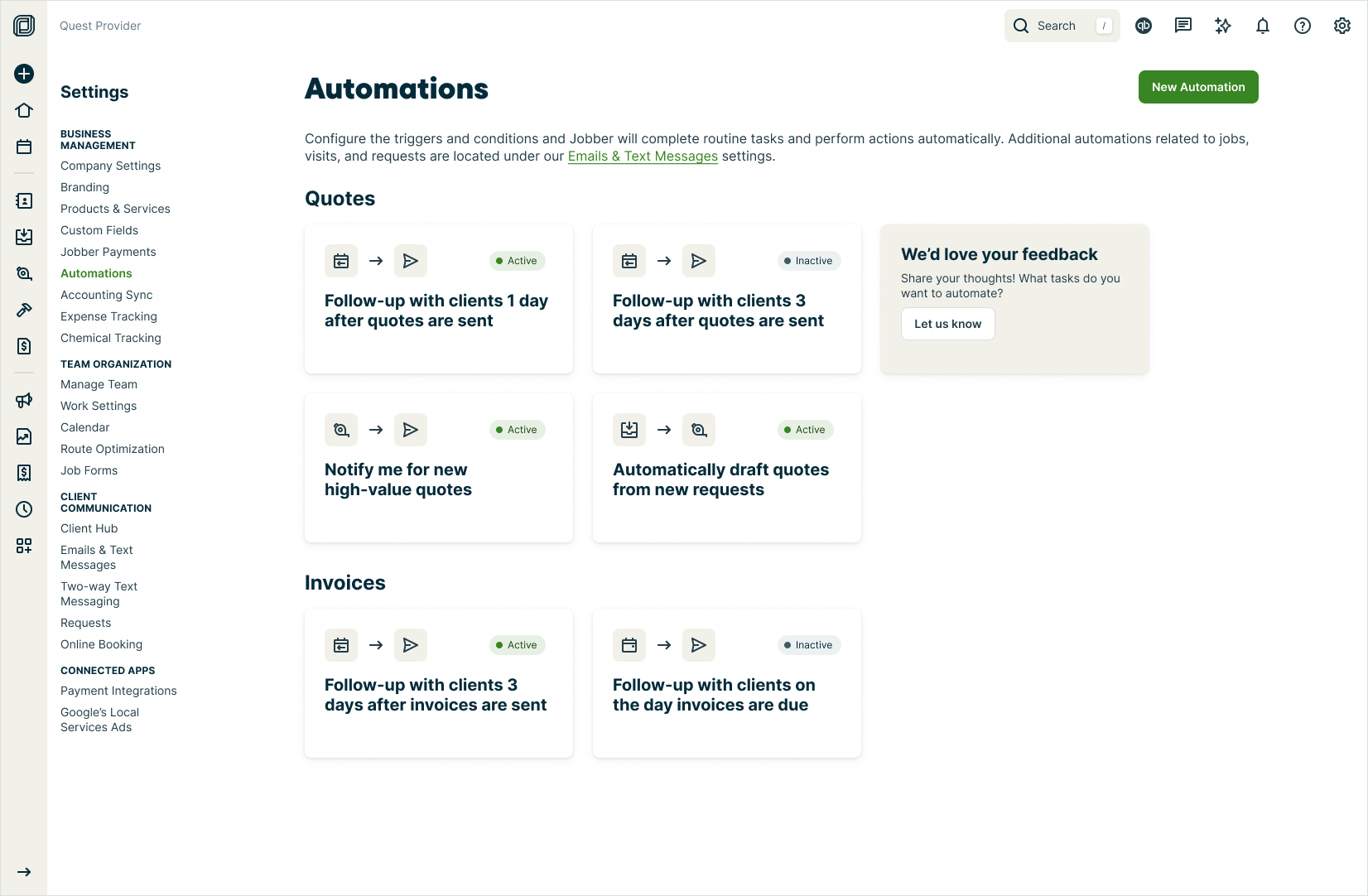This screenshot has width=1368, height=896.
Task: Select Jobber Payments in settings menu
Action: [x=108, y=252]
